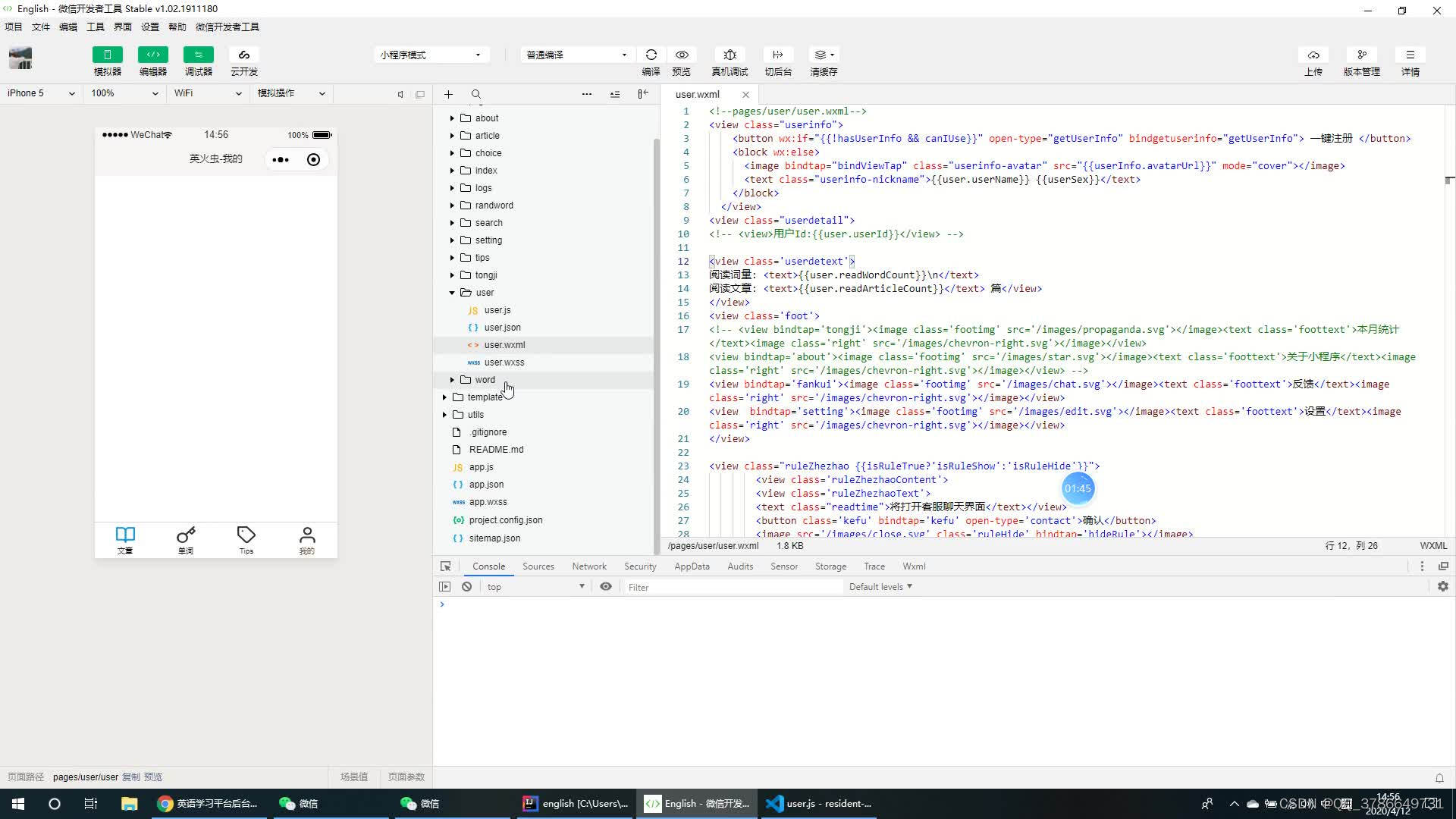Toggle the console live expression eye

click(606, 587)
